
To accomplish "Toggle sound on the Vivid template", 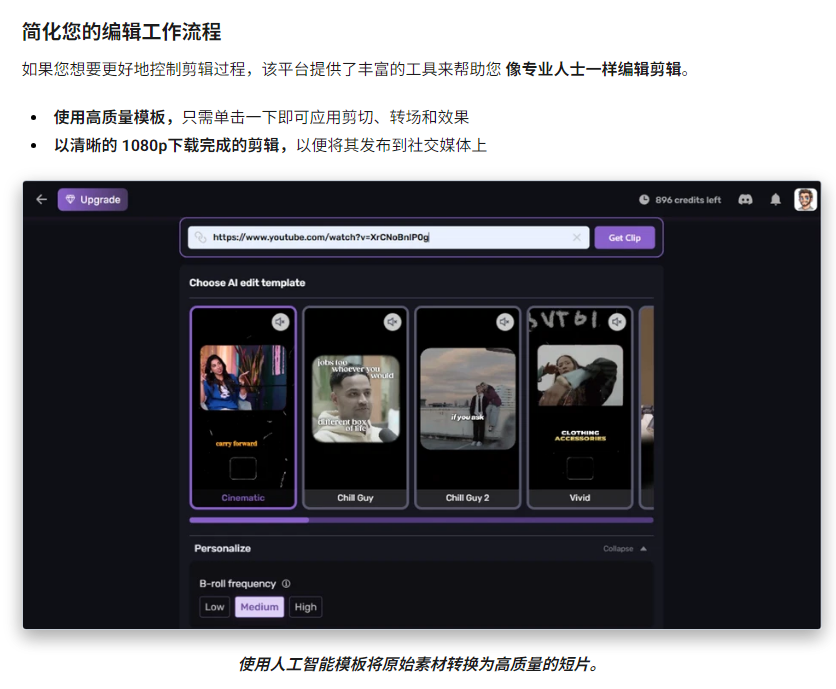I will 617,322.
